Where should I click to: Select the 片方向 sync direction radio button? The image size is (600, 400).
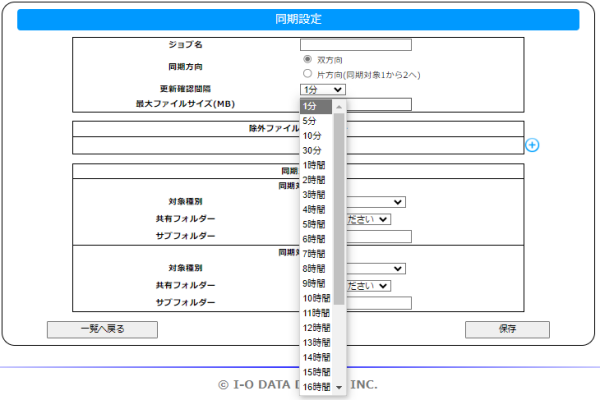pos(307,74)
